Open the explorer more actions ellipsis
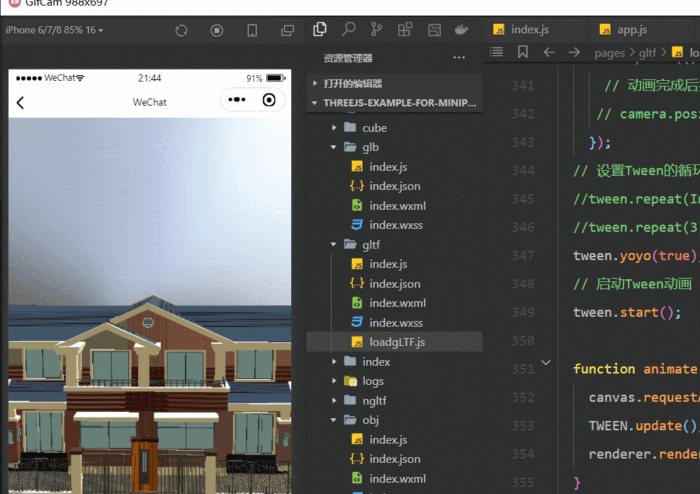 (459, 58)
